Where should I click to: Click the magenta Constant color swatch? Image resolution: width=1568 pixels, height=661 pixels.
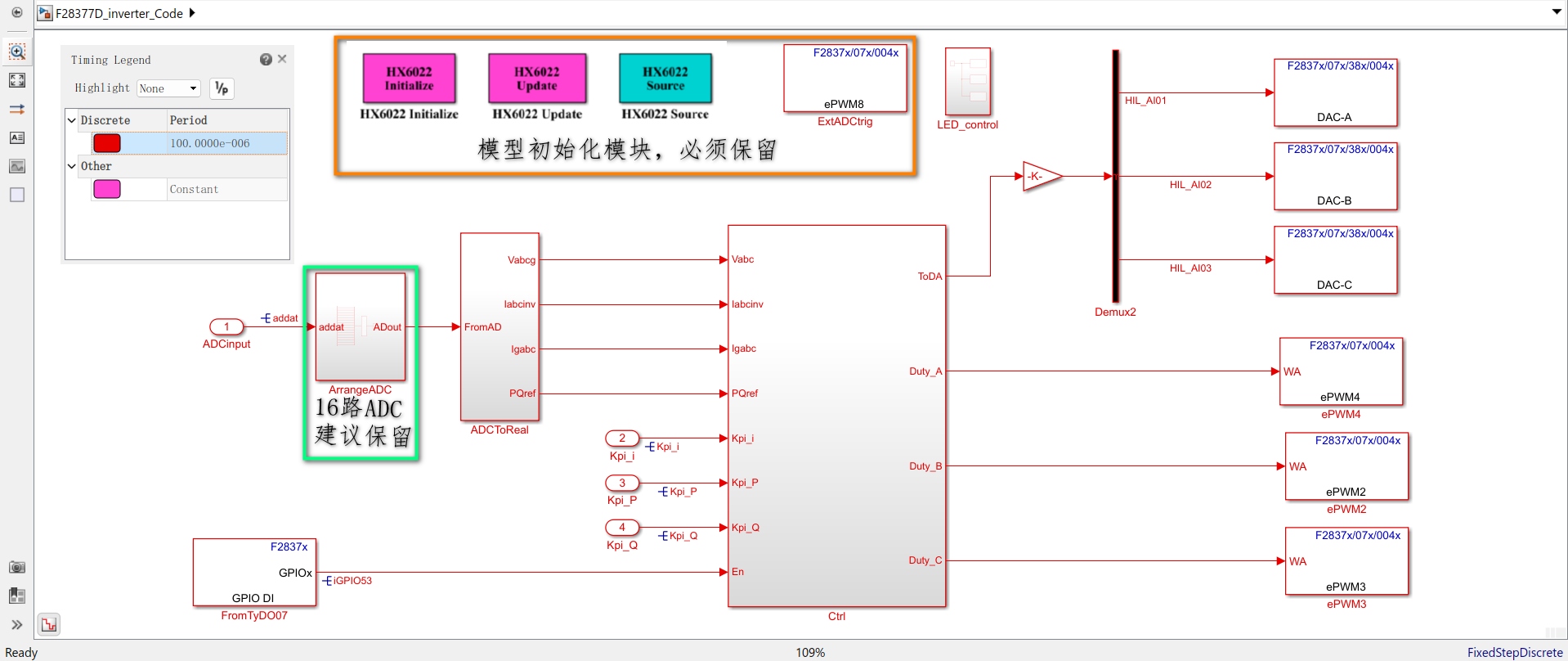[x=107, y=189]
